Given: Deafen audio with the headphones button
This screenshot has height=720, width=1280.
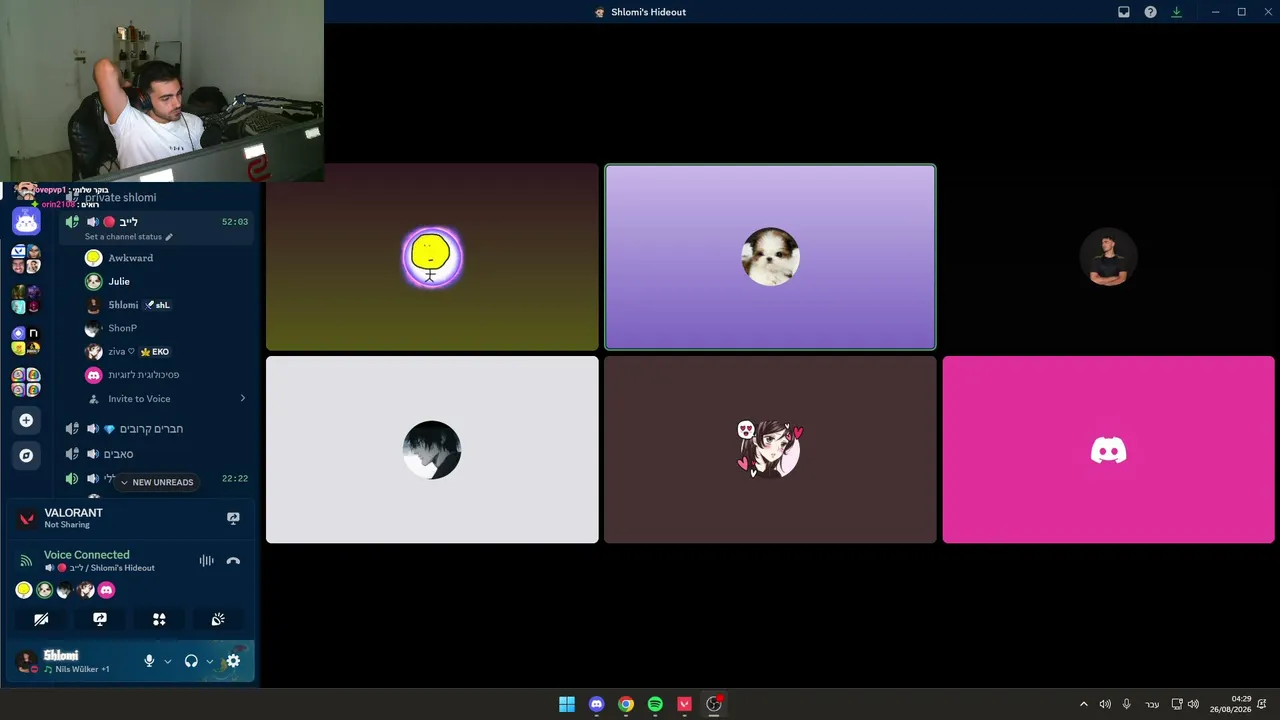Looking at the screenshot, I should [191, 661].
